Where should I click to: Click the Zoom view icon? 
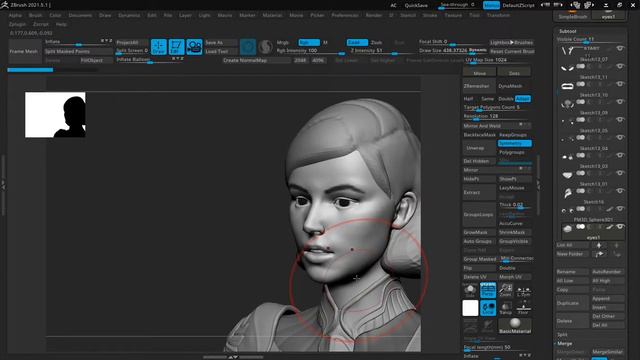[506, 290]
